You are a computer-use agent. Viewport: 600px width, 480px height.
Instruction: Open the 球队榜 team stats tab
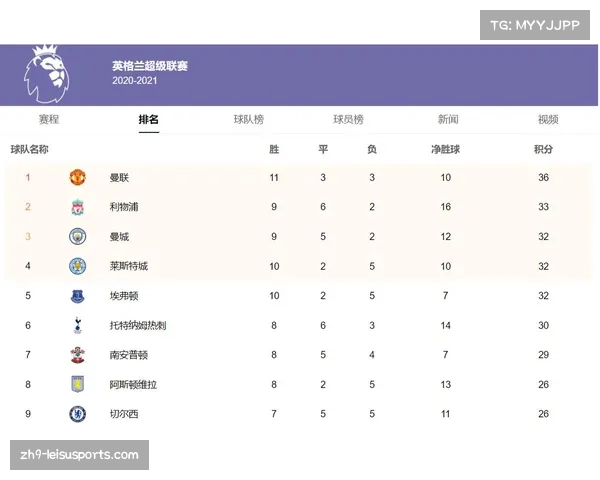(x=249, y=119)
